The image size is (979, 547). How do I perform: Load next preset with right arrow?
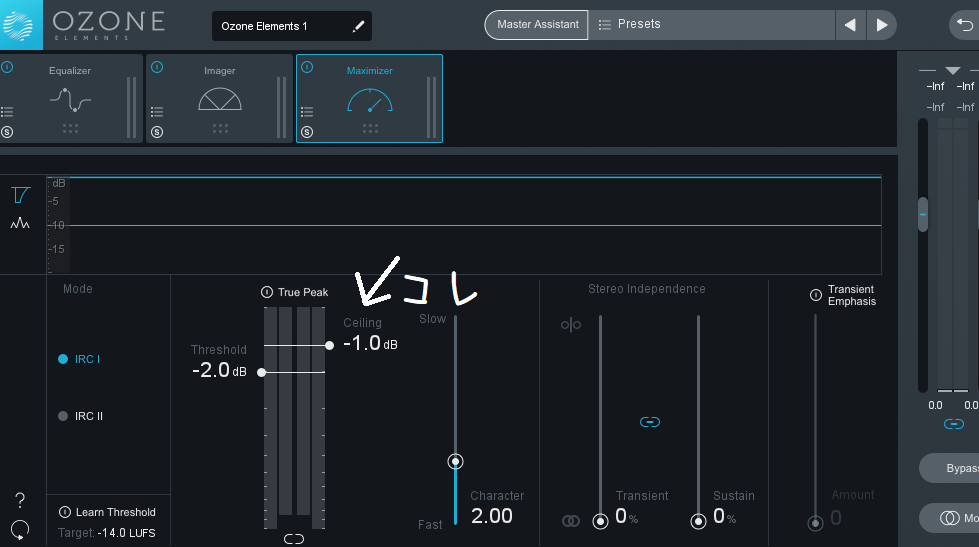(x=882, y=25)
